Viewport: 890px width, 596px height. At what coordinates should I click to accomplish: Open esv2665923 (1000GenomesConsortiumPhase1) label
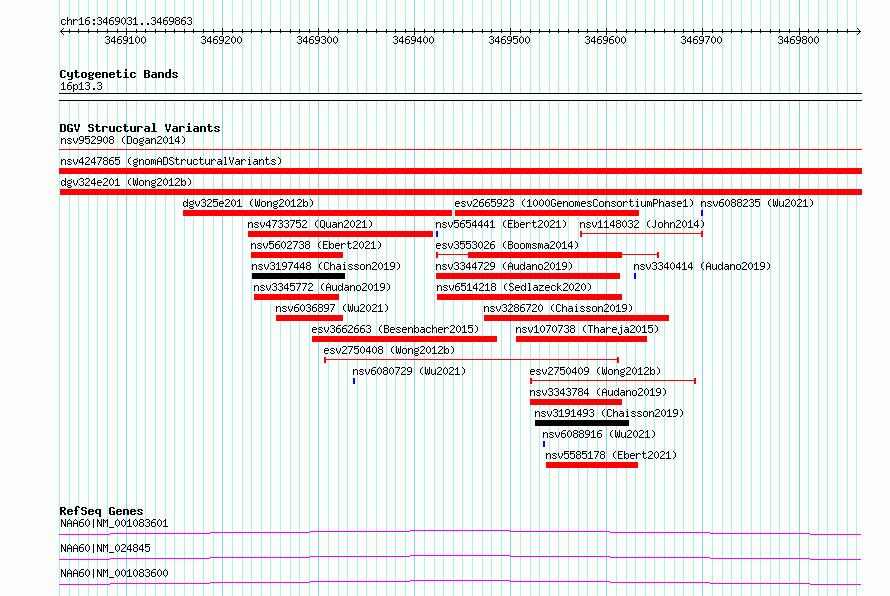[574, 203]
